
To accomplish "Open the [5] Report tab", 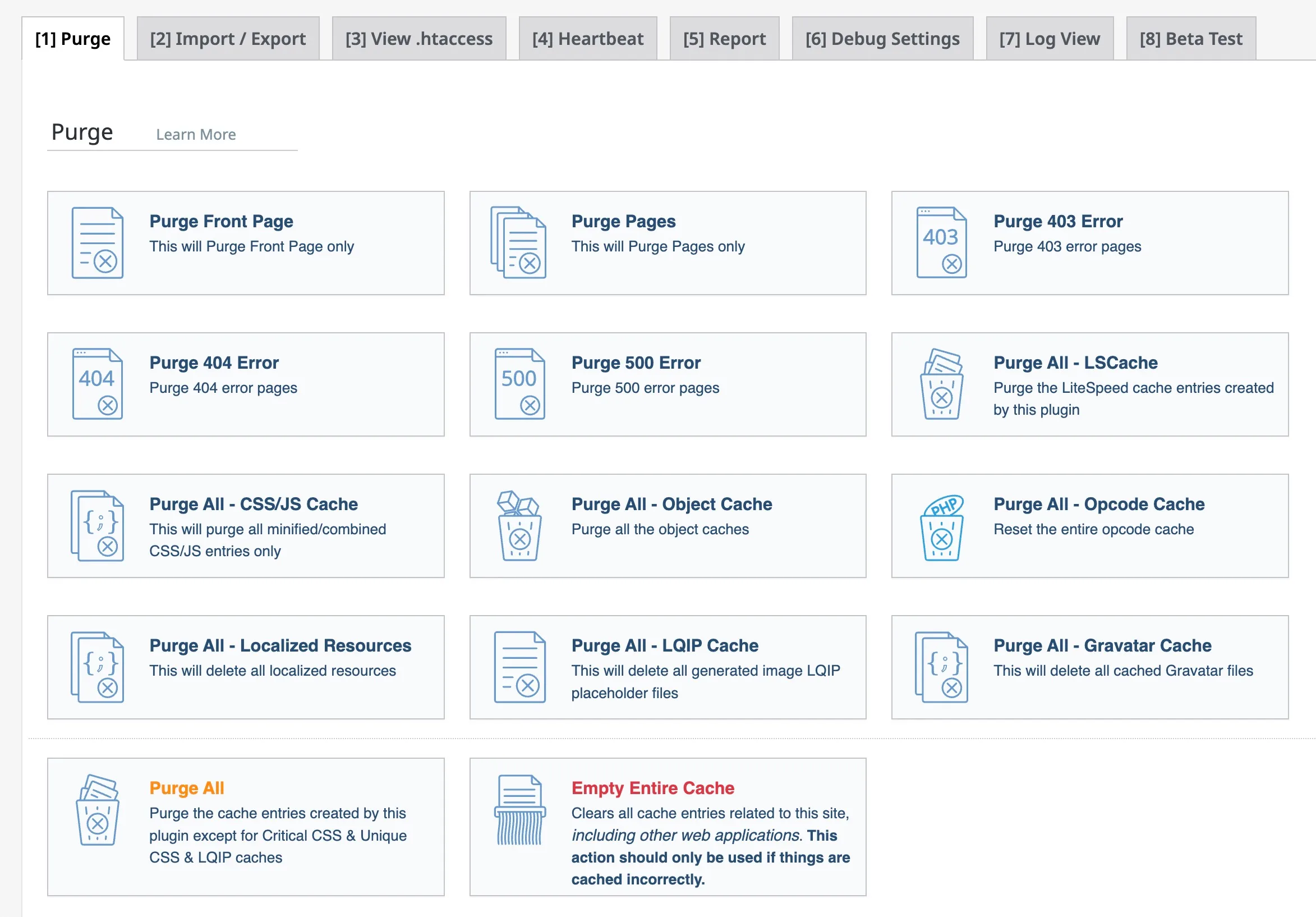I will 724,38.
